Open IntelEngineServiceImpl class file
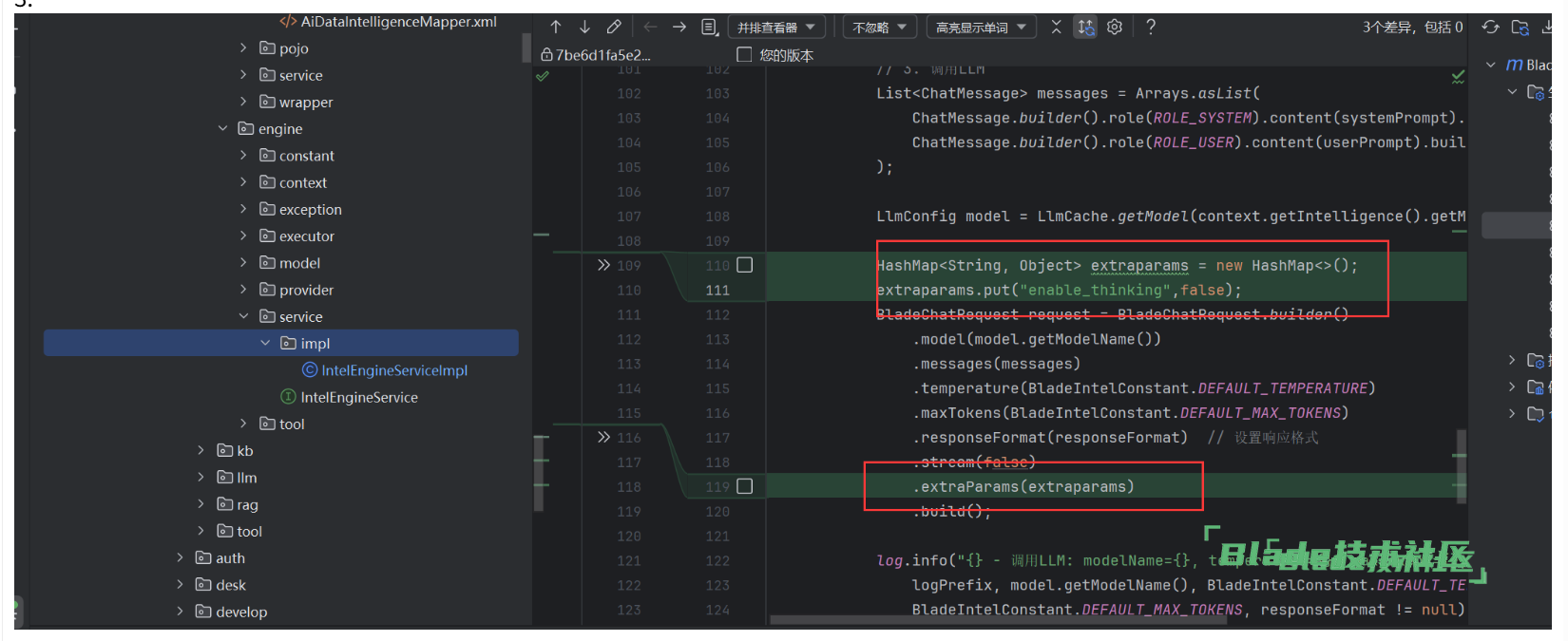The image size is (1568, 641). [393, 370]
